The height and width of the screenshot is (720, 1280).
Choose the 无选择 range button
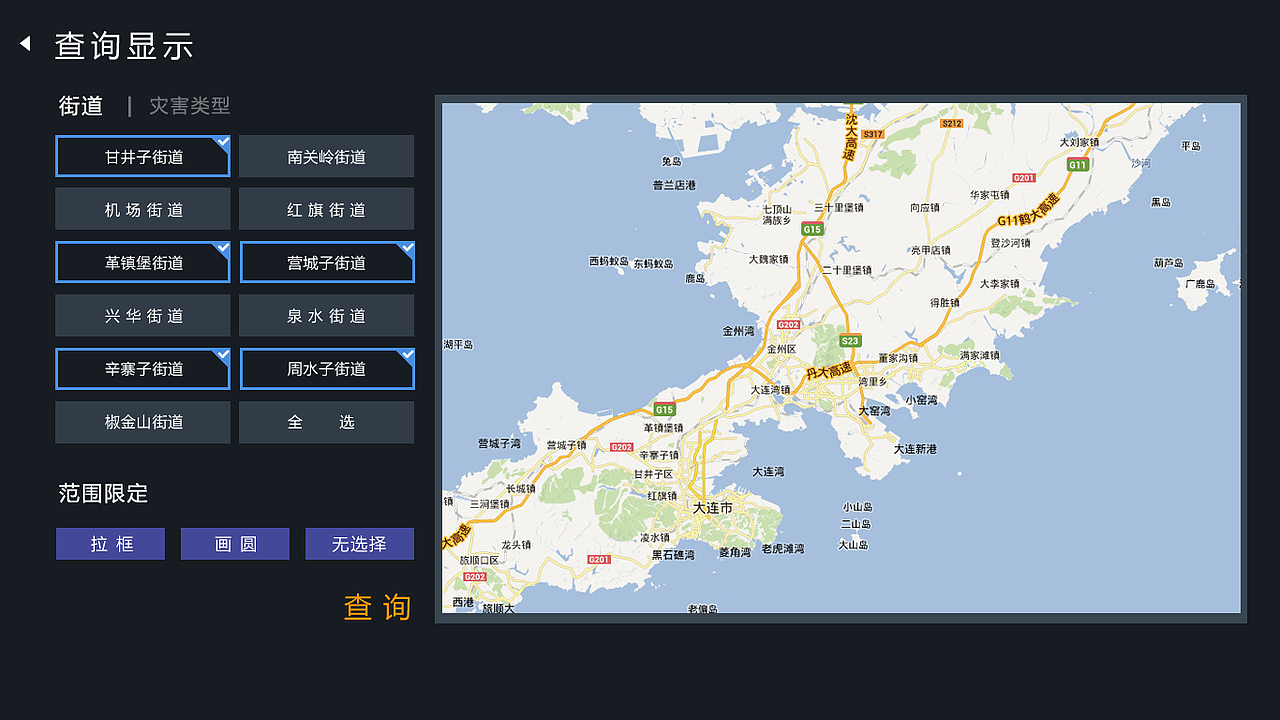(x=359, y=544)
